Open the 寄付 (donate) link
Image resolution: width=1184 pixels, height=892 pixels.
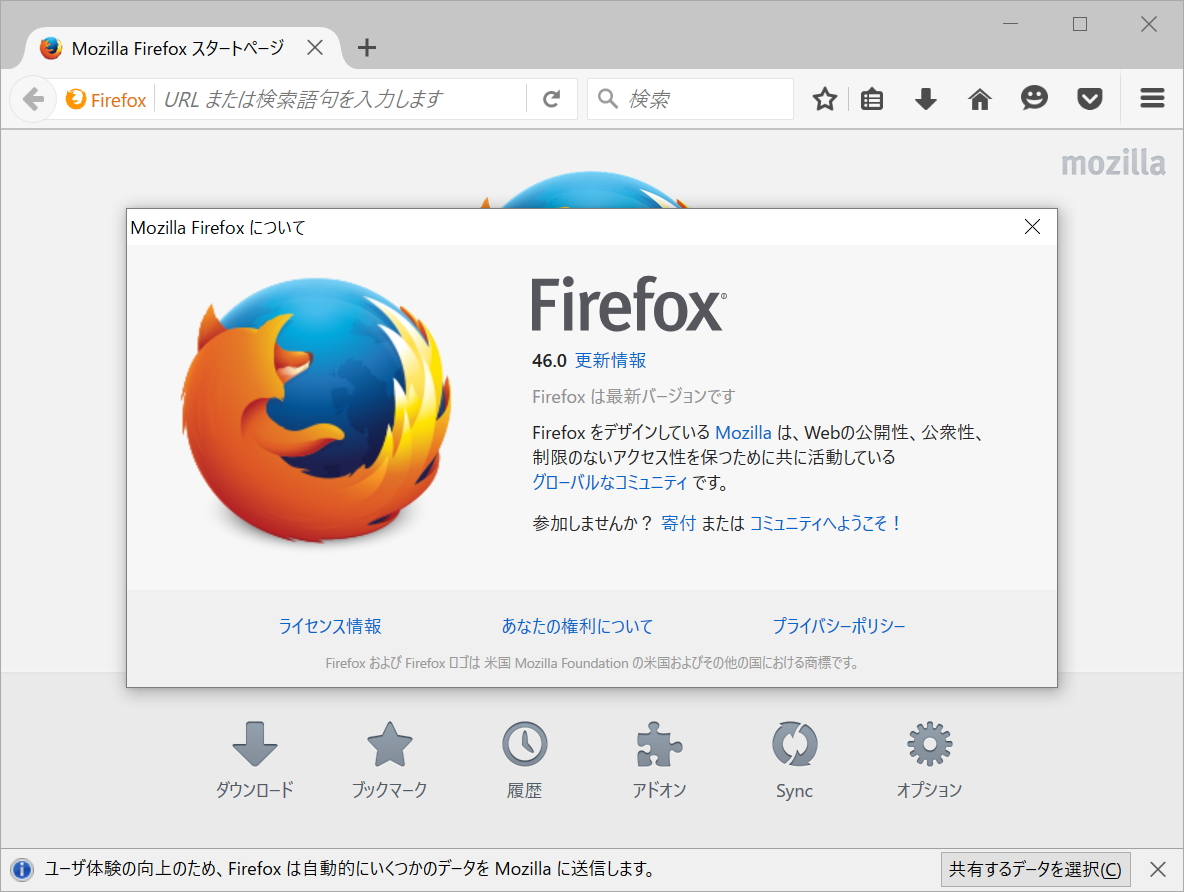coord(679,522)
